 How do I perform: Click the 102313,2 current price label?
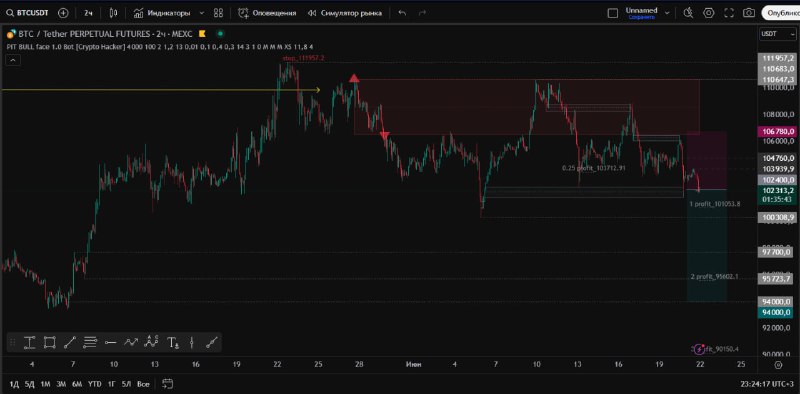tap(778, 190)
